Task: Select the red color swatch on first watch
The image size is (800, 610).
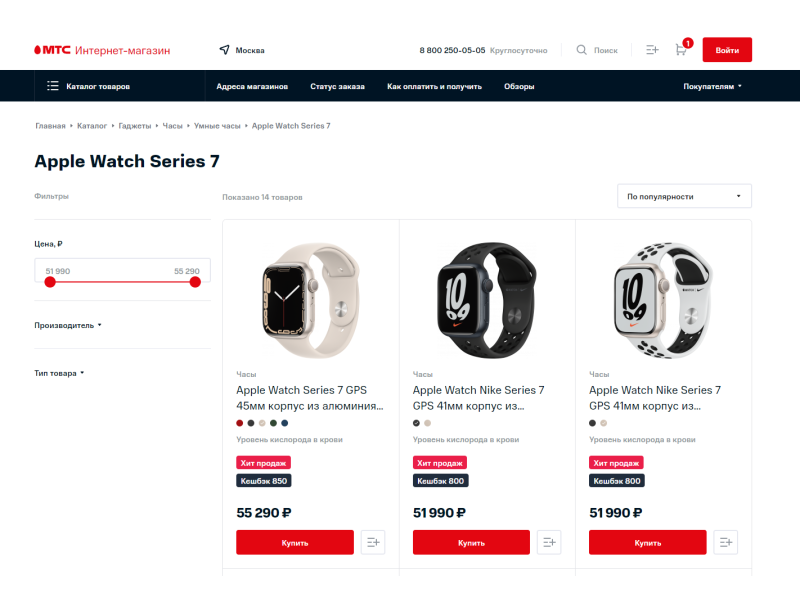Action: point(240,423)
